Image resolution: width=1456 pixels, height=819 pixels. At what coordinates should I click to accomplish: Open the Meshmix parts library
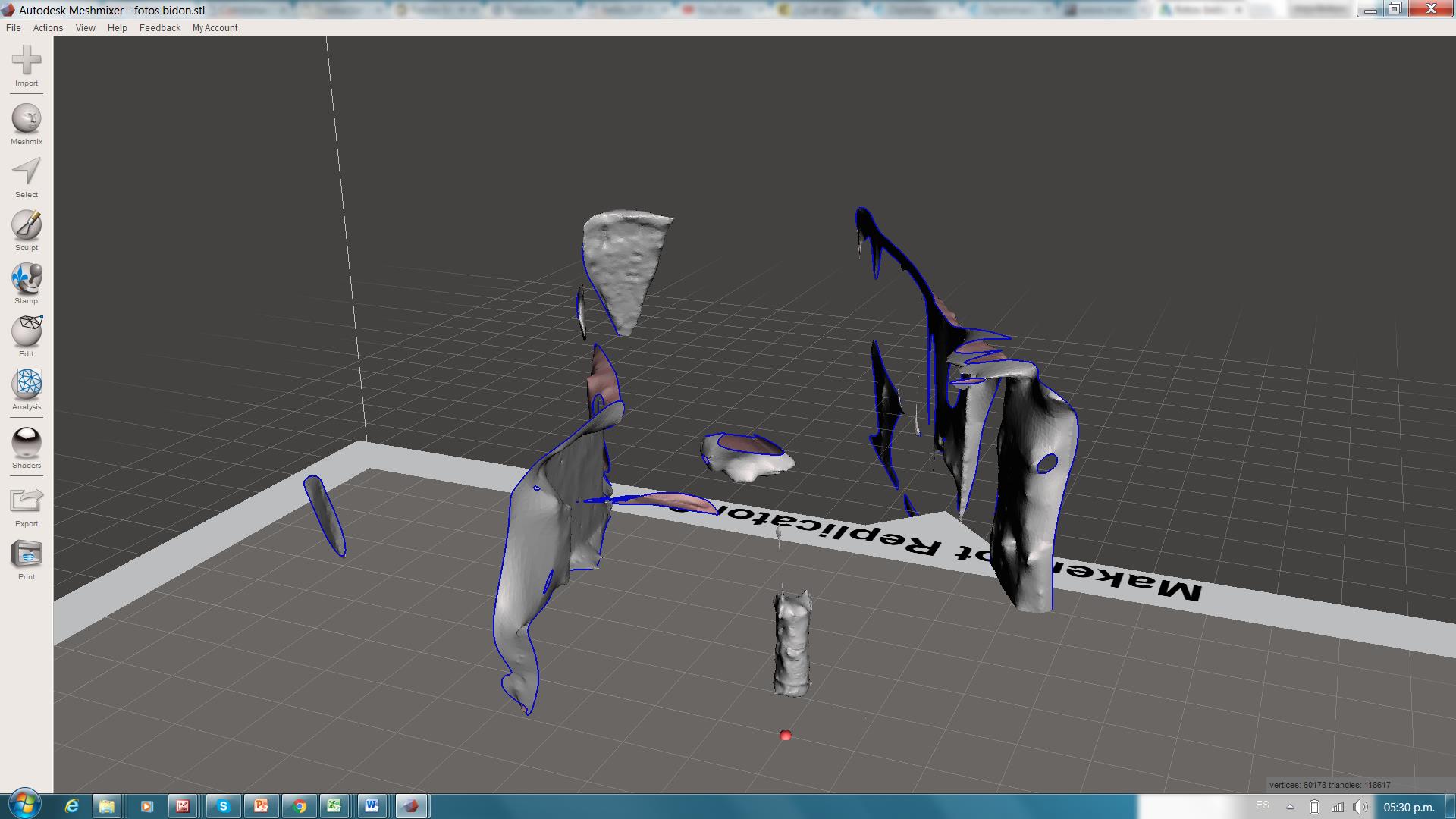point(27,119)
